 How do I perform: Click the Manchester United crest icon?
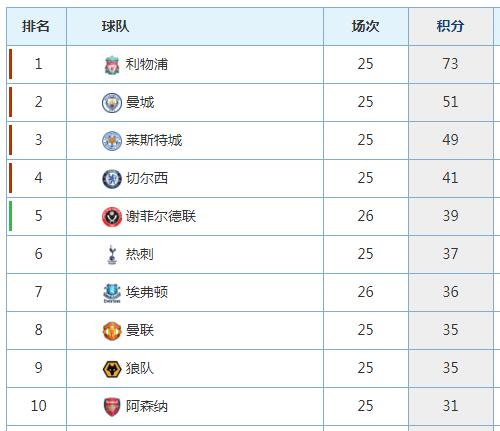click(x=112, y=331)
